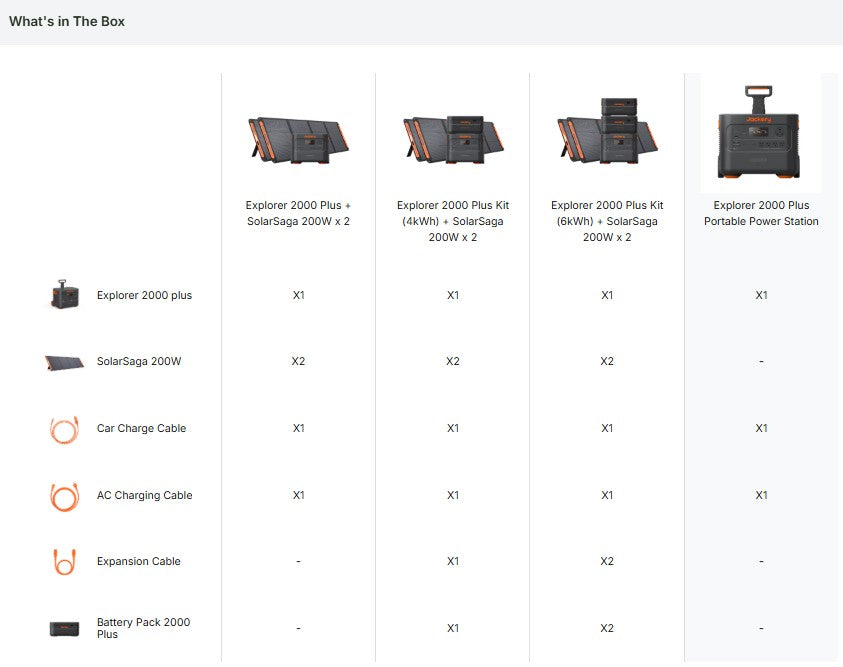Click the Car Charge Cable icon
The width and height of the screenshot is (843, 667).
point(64,429)
